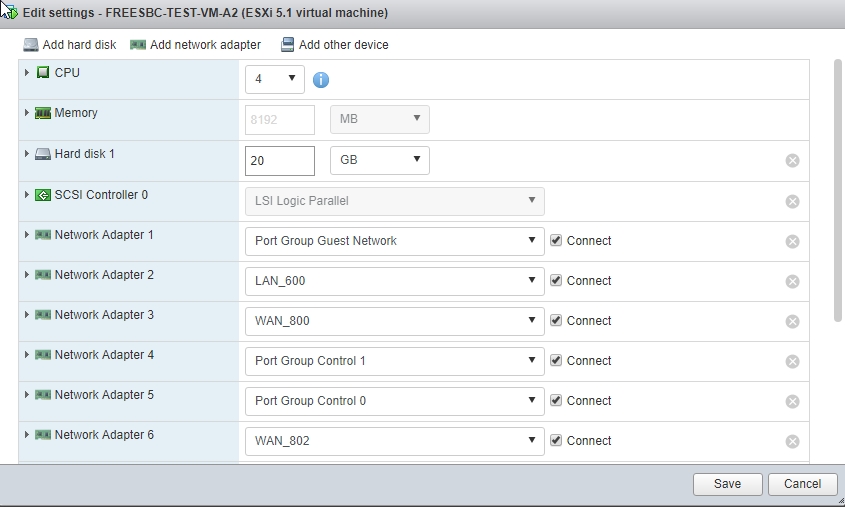Click the Add network adapter icon
The width and height of the screenshot is (845, 507).
pyautogui.click(x=138, y=45)
